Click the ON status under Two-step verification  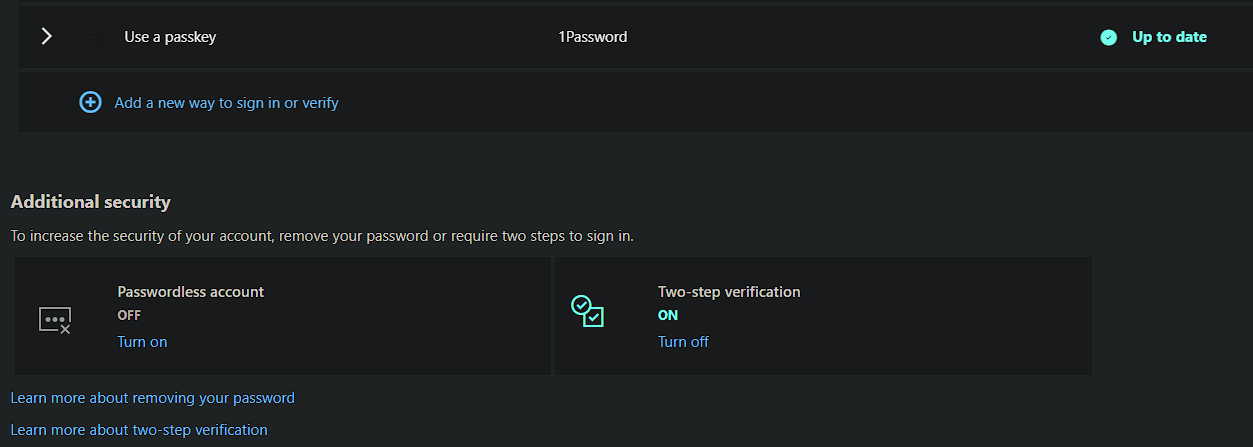(x=668, y=315)
